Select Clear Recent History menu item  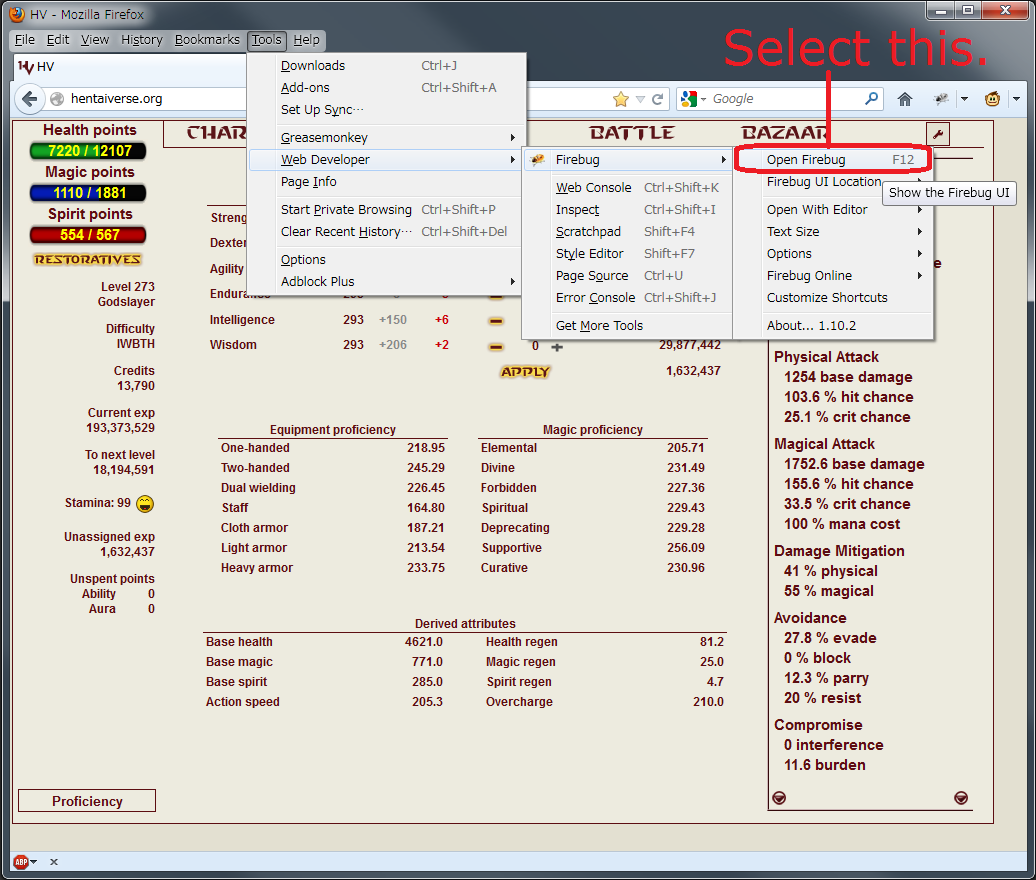(387, 232)
